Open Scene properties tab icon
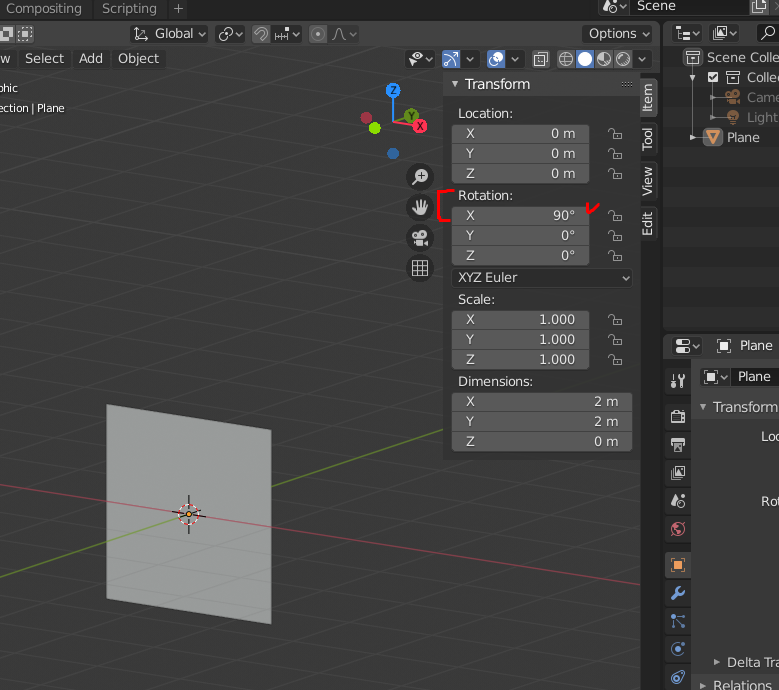 (678, 501)
